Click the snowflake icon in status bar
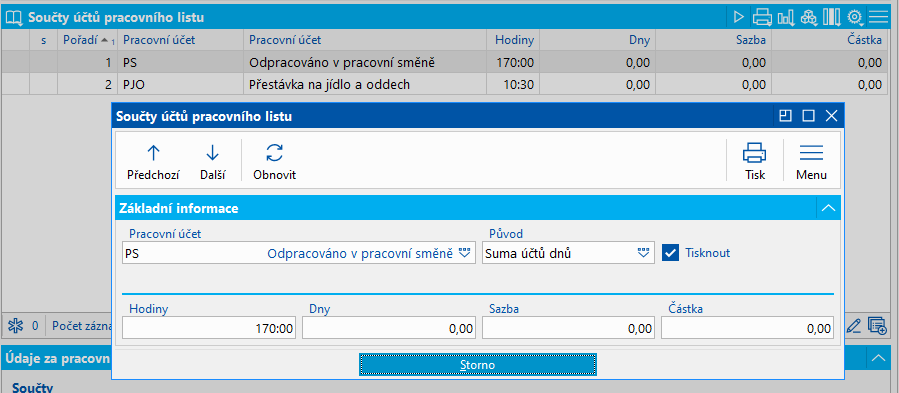Screen dimensions: 899x393 (x=14, y=326)
